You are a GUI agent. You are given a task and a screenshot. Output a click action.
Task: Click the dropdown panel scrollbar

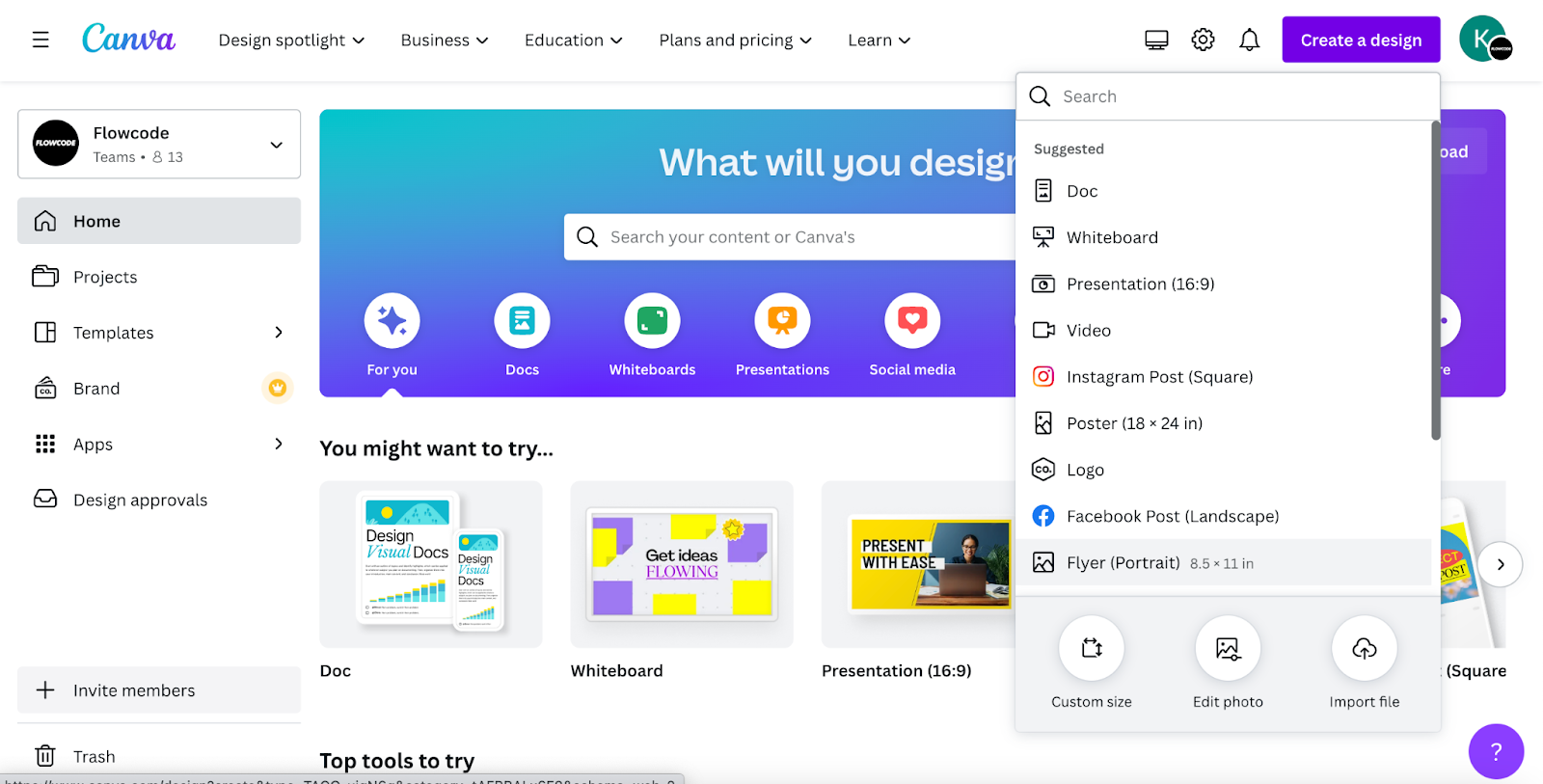pos(1436,281)
